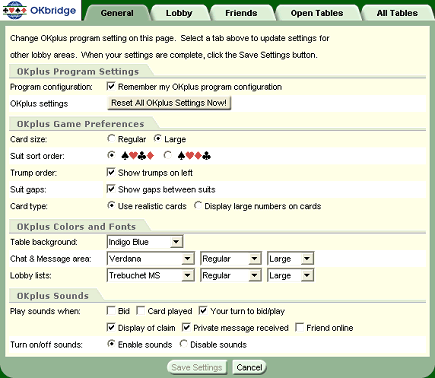
Task: Enable Friend online sound checkbox
Action: click(300, 327)
